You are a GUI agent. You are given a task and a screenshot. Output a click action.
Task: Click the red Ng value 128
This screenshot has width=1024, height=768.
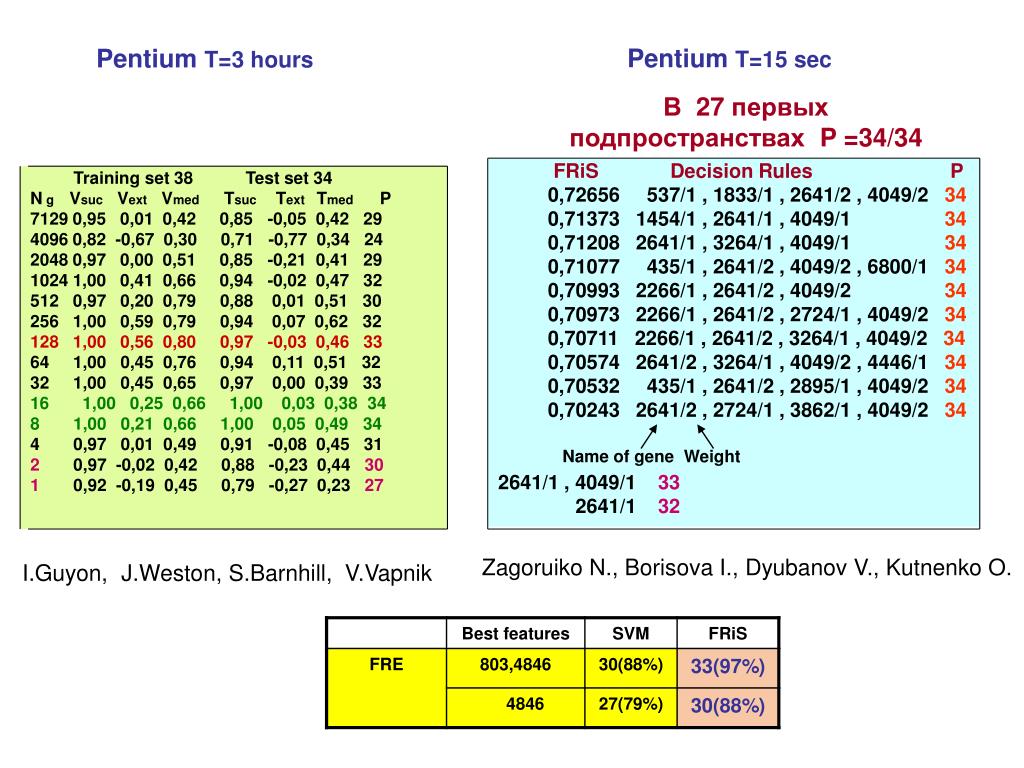[44, 342]
